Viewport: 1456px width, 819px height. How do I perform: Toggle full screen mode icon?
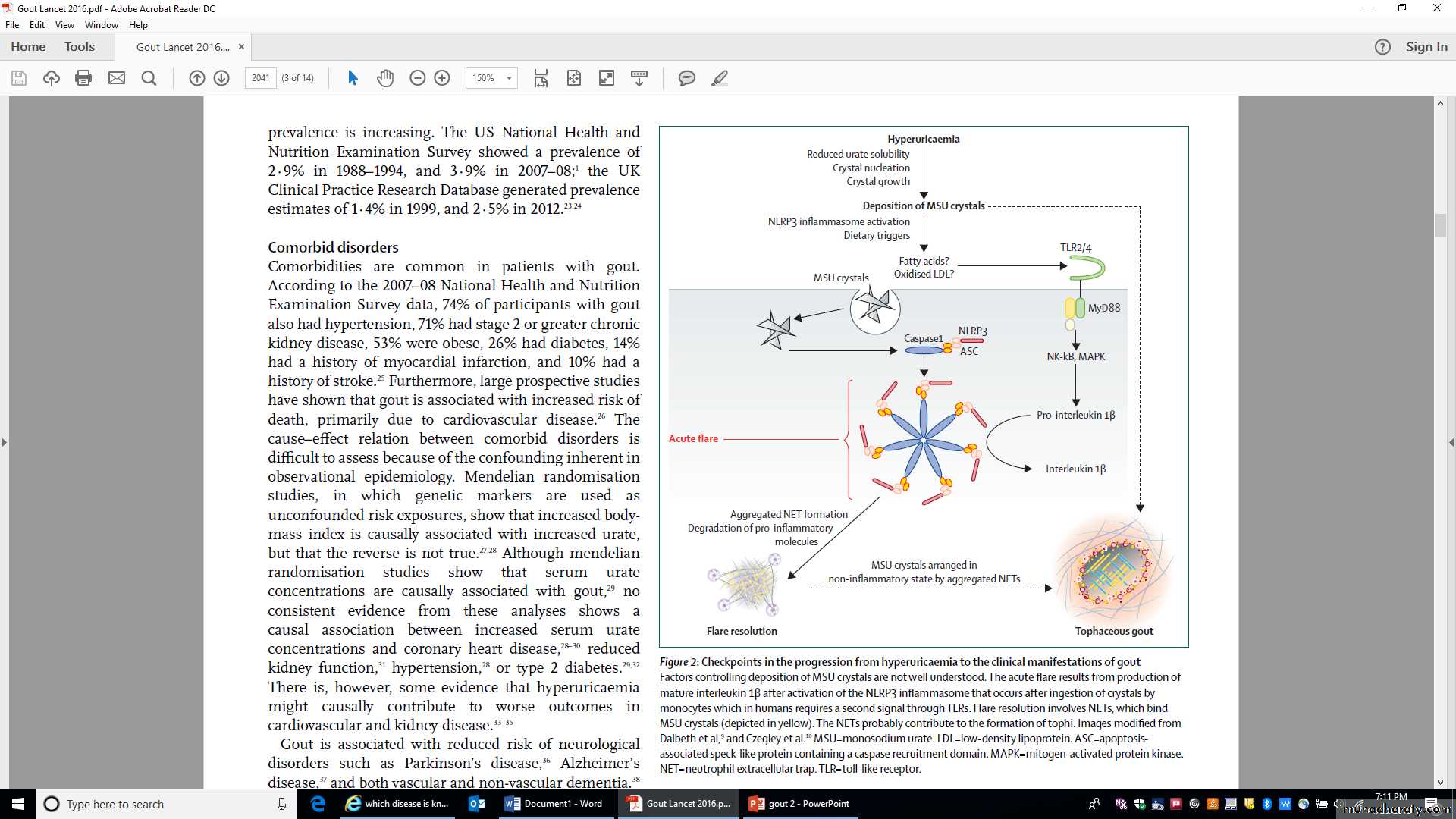(x=607, y=78)
